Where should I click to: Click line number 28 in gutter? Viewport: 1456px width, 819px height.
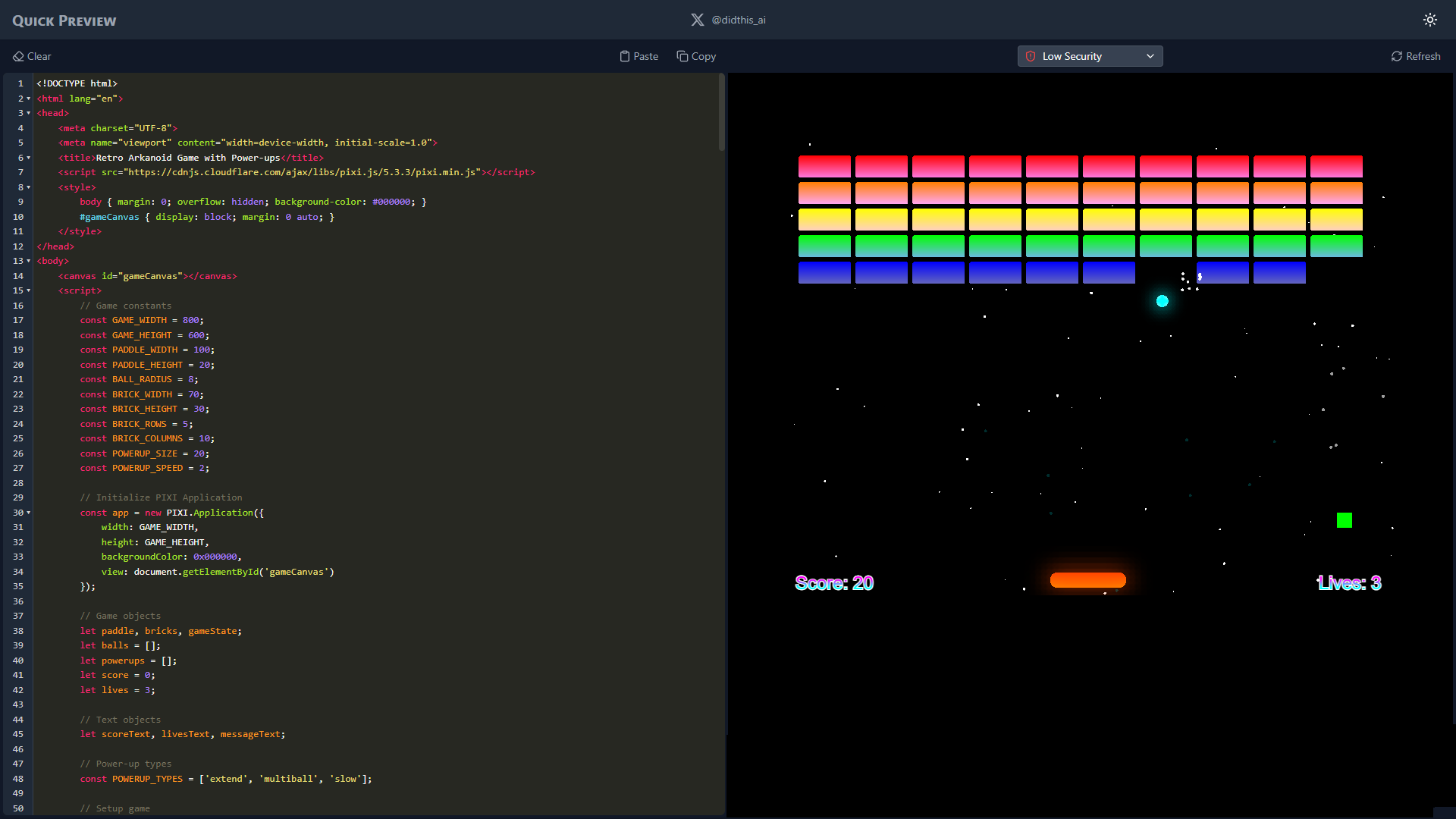(x=18, y=483)
